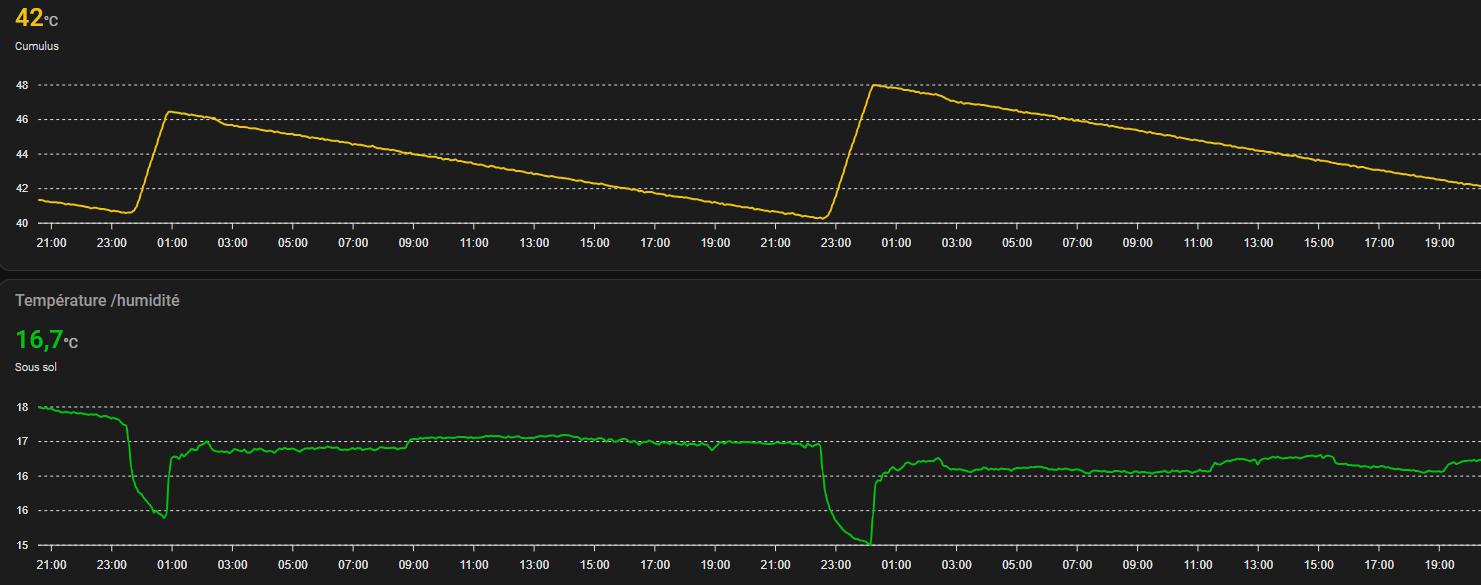The height and width of the screenshot is (585, 1481).
Task: Select the last 19:00 label on Cumulus time axis
Action: (1439, 242)
